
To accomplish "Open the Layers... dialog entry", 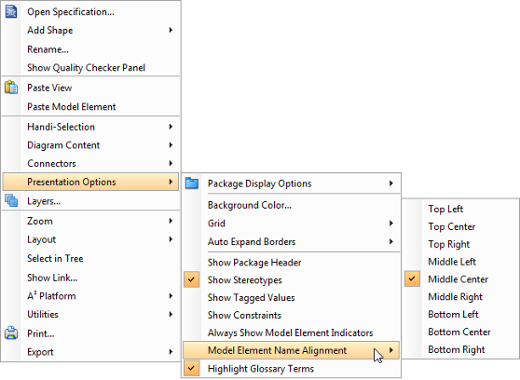I will pyautogui.click(x=91, y=201).
